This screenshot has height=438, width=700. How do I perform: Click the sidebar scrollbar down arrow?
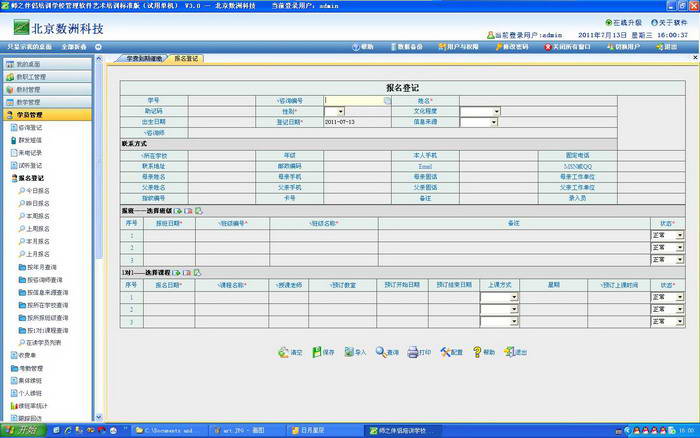pyautogui.click(x=99, y=417)
